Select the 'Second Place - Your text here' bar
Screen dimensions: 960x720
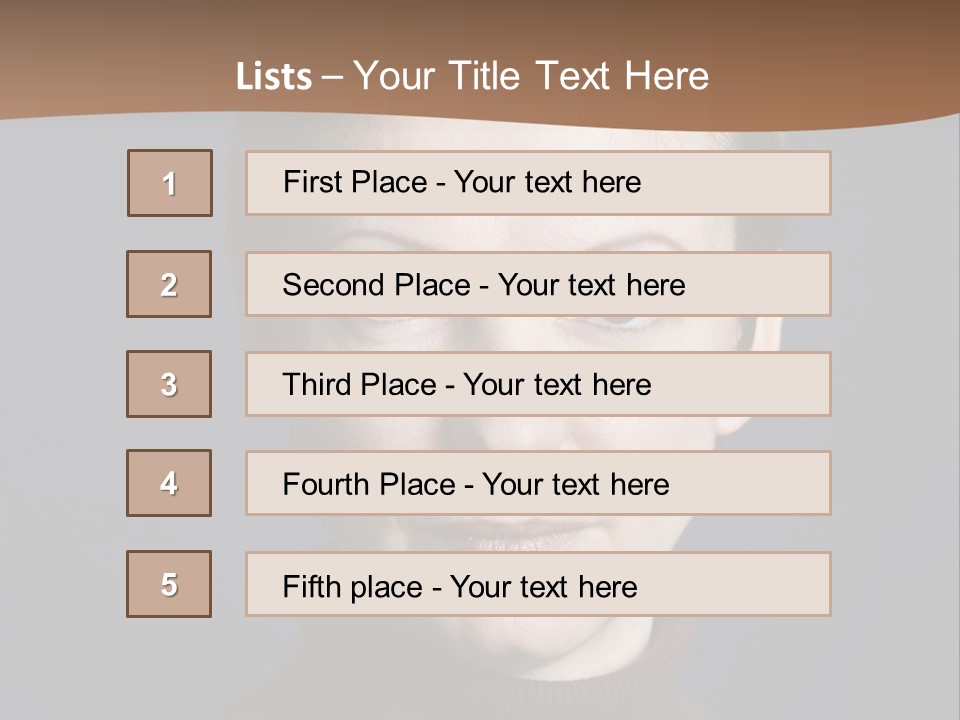(x=538, y=284)
